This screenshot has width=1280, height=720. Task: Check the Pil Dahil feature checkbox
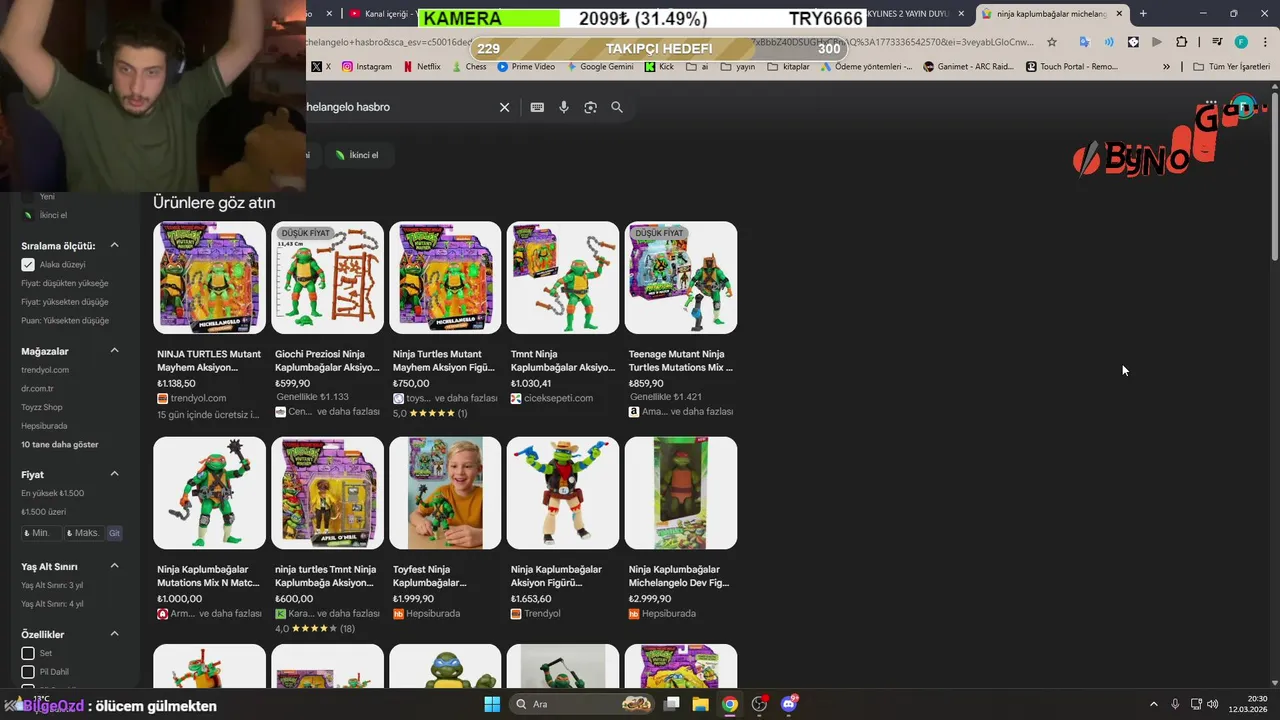(x=28, y=672)
